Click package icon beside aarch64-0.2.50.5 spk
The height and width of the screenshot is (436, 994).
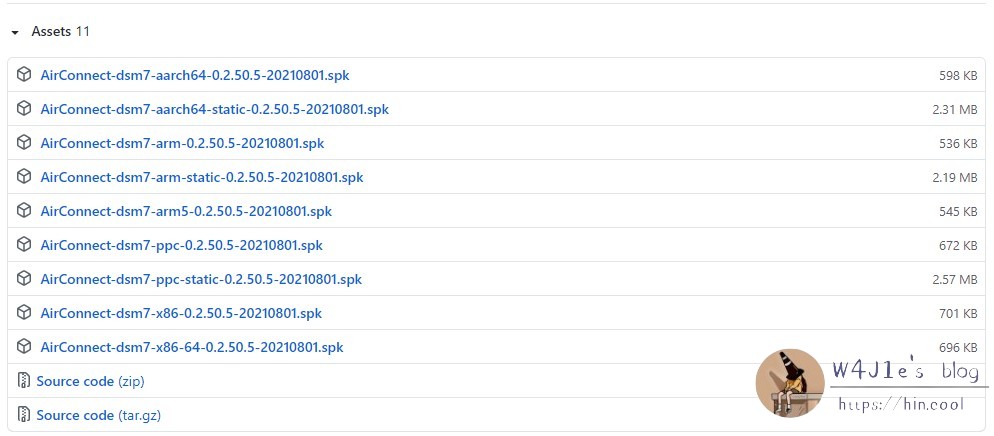24,75
